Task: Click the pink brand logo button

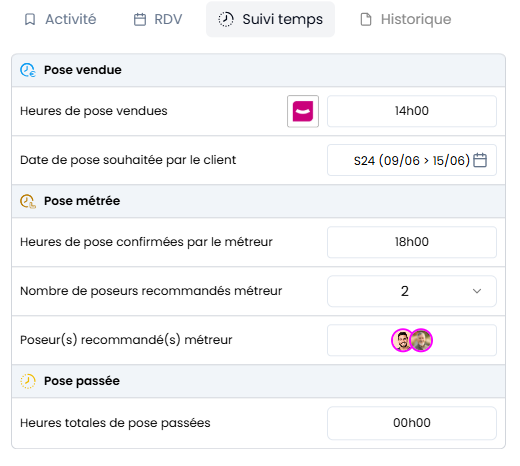Action: coord(303,111)
